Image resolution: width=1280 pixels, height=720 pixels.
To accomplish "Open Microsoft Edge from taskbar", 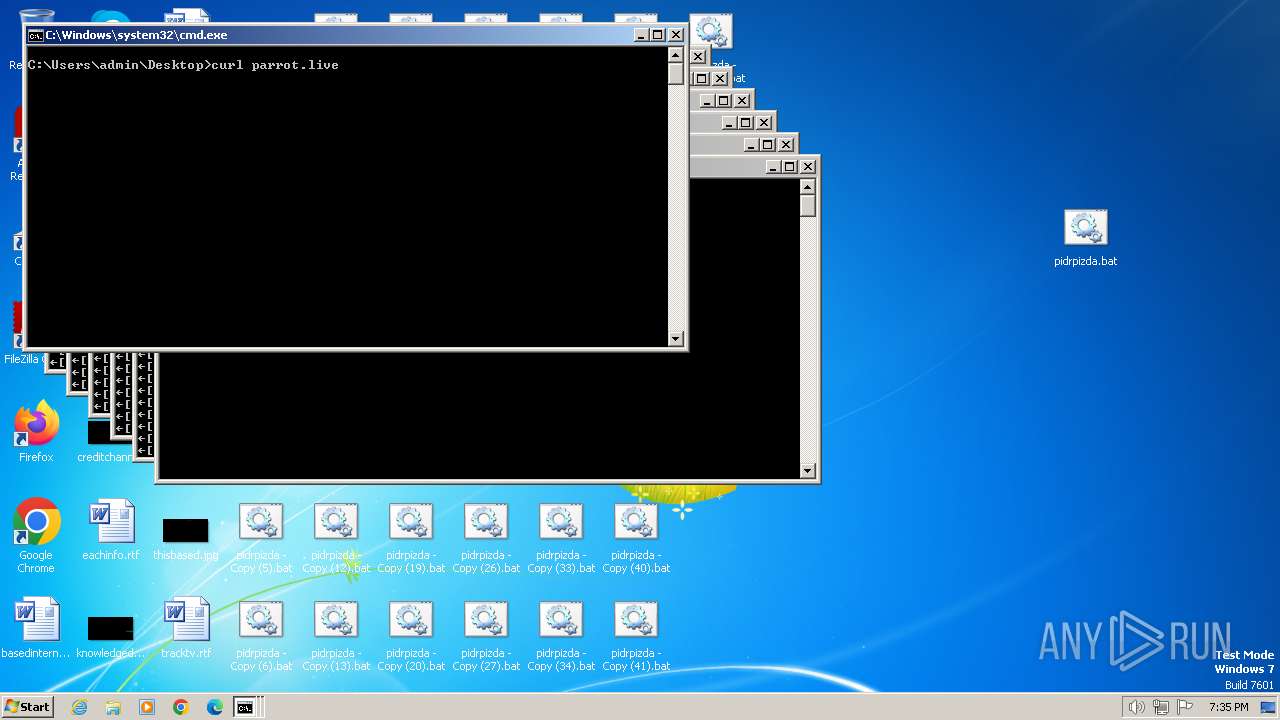I will [214, 707].
